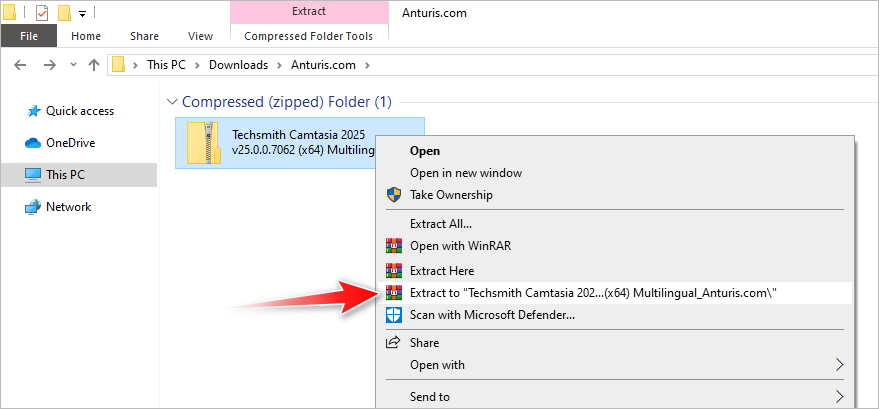
Task: Choose Extract to Techsmith Camtasia folder option
Action: (x=593, y=292)
